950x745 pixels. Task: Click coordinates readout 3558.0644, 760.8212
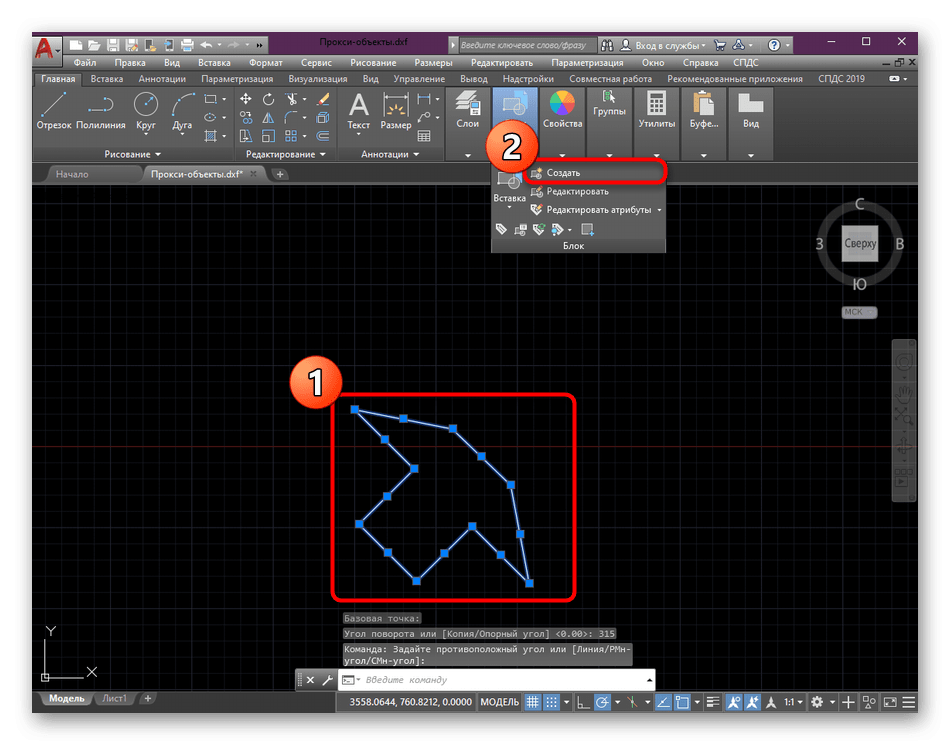410,702
